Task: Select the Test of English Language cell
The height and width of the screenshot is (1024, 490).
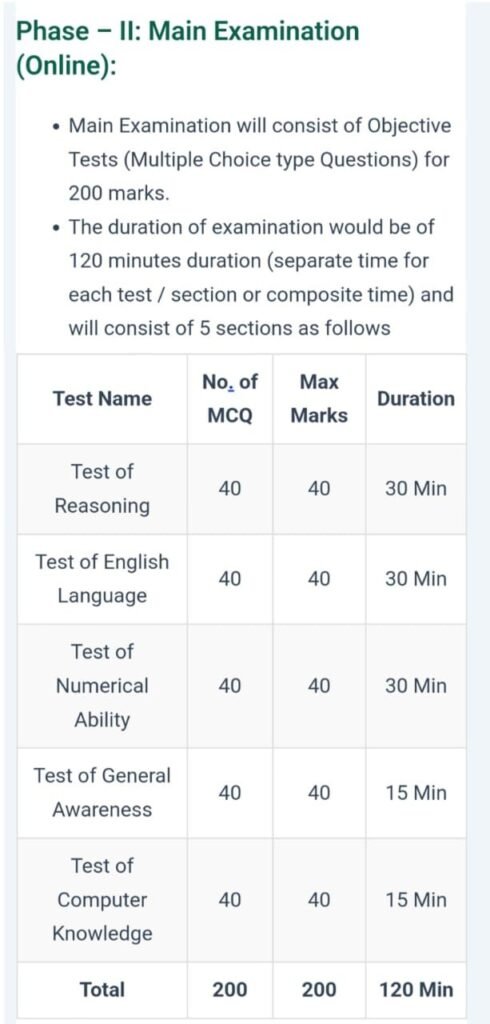Action: (x=102, y=579)
